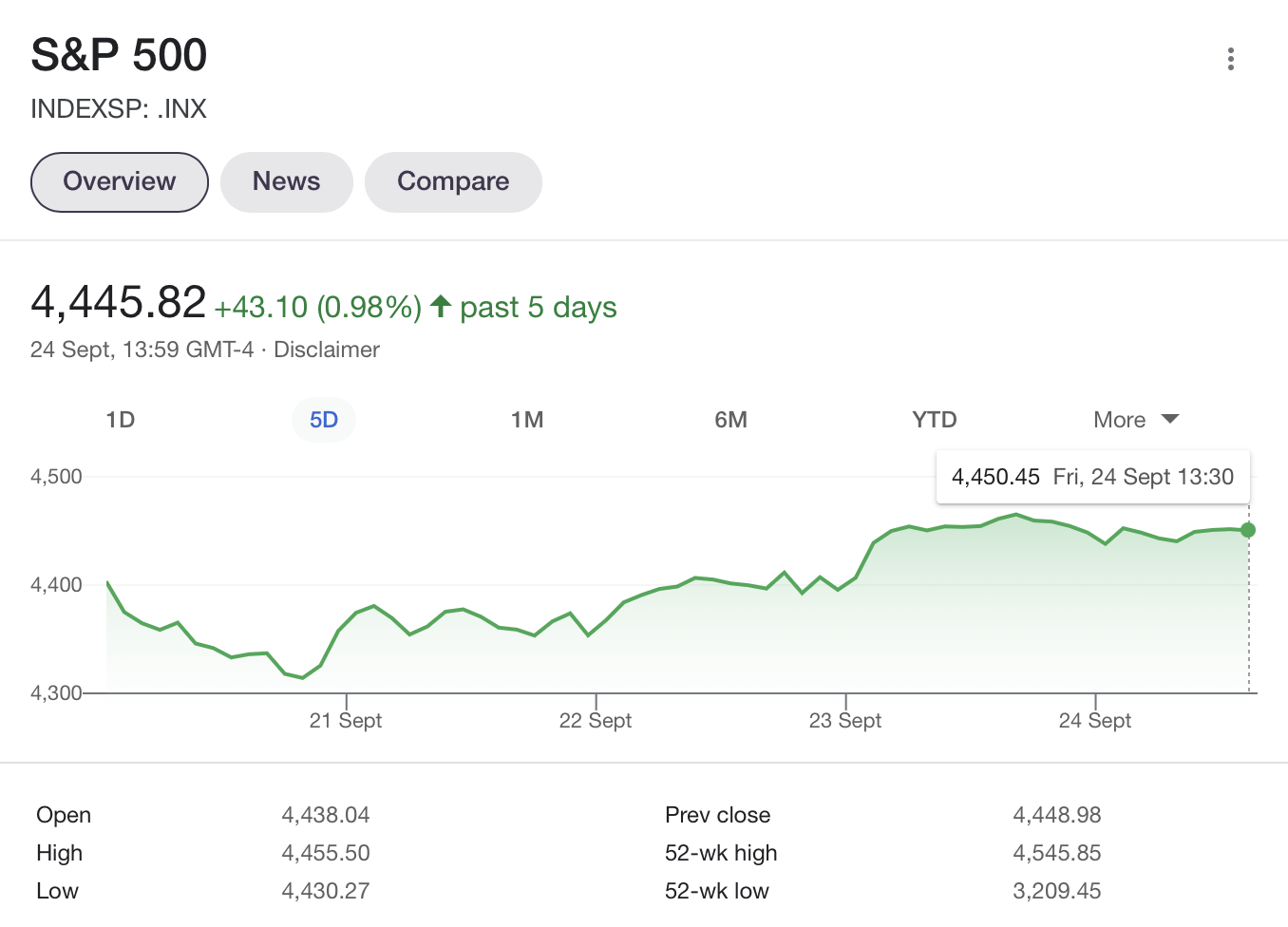Screen dimensions: 1288x927
Task: Click the green chart endpoint dot
Action: [x=1248, y=530]
